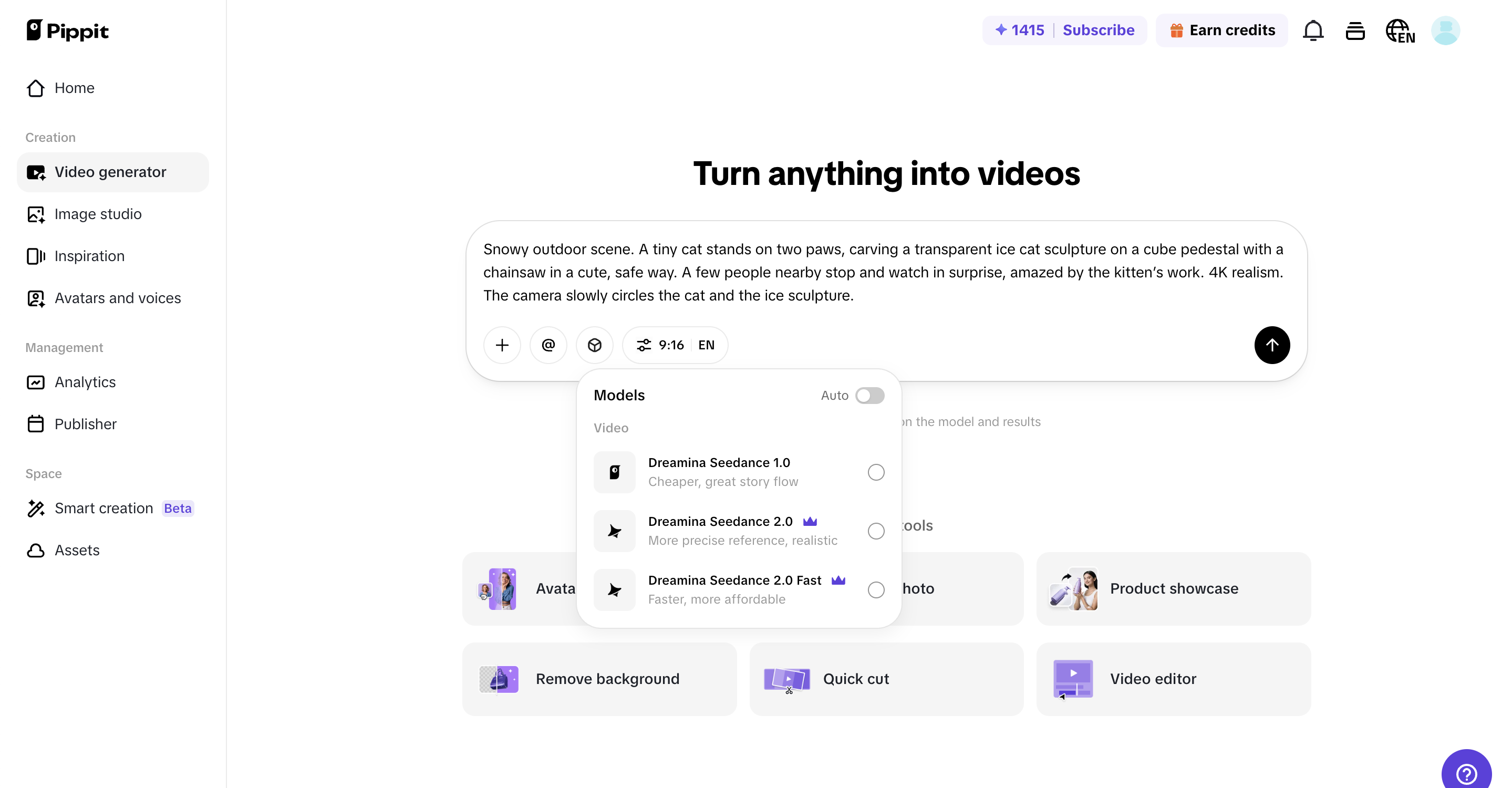Open the Quick cut tool
Image resolution: width=1512 pixels, height=788 pixels.
886,679
